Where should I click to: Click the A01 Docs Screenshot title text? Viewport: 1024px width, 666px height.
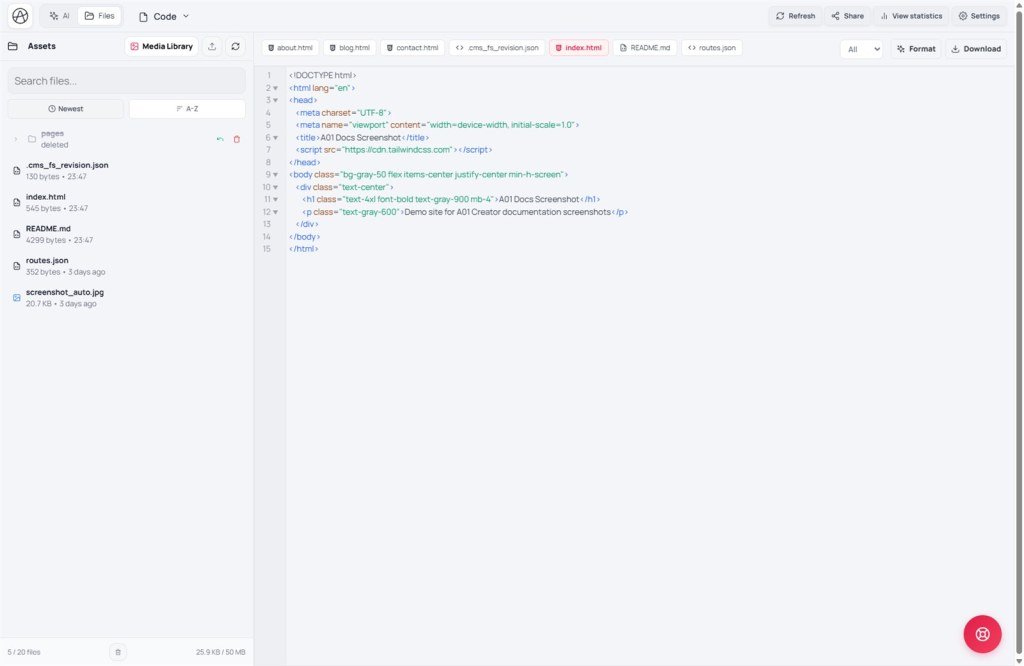(x=360, y=138)
